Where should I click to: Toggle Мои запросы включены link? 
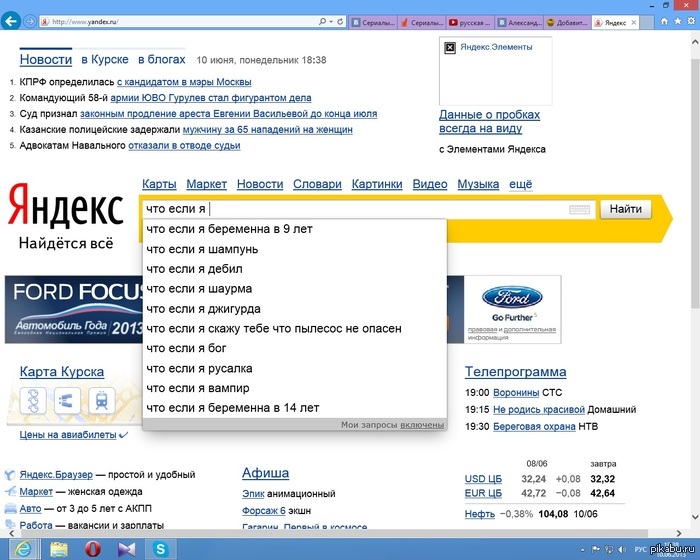pos(422,425)
